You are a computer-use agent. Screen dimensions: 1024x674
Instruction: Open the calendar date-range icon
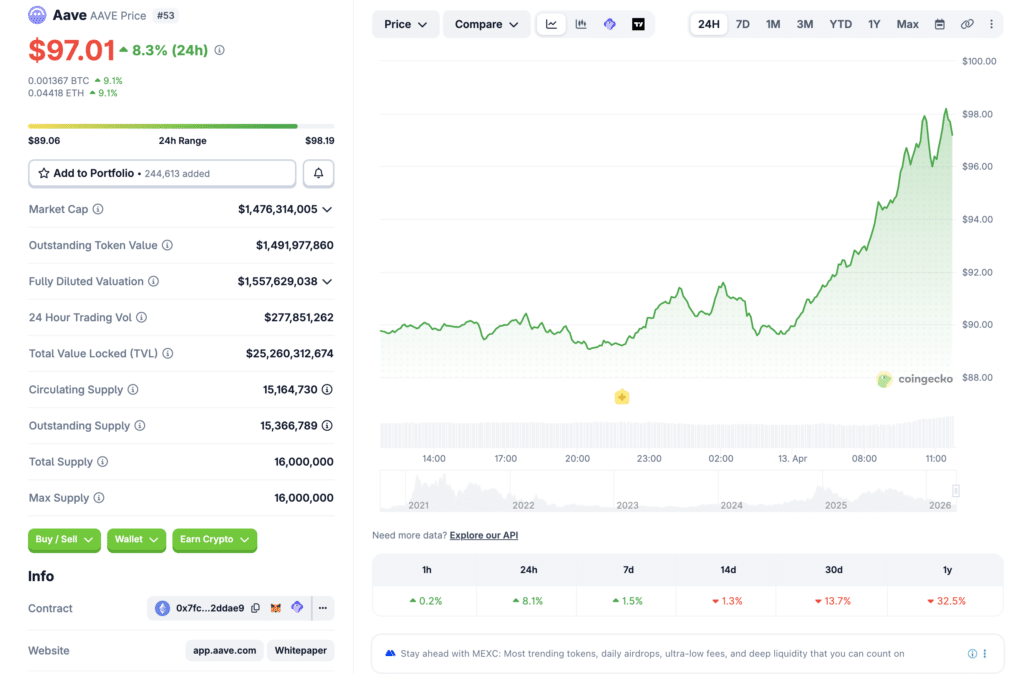(x=939, y=23)
